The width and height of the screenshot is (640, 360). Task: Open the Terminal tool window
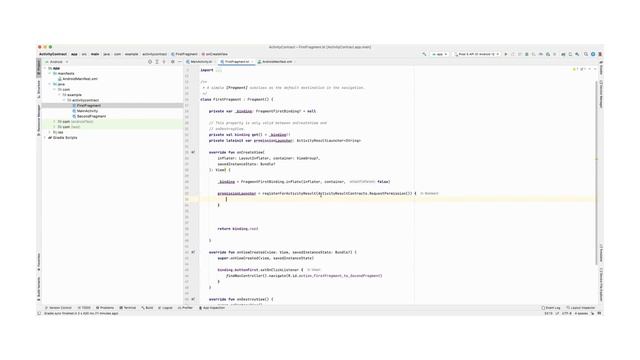tap(128, 308)
